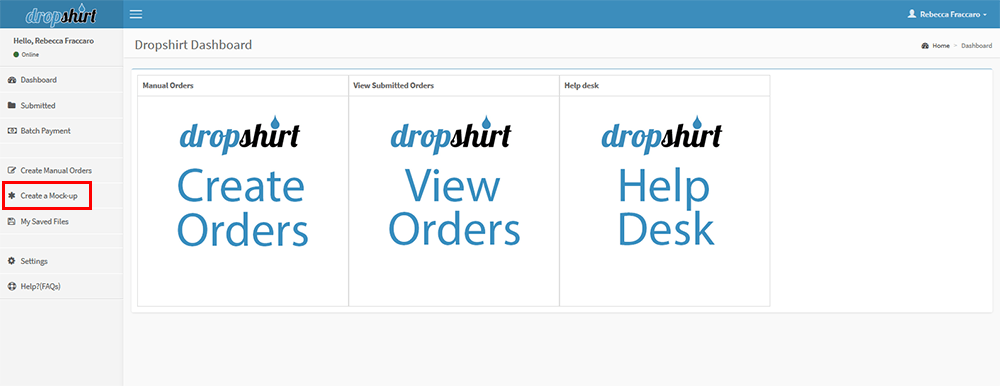Click the green Online status indicator
1000x386 pixels.
(x=17, y=55)
